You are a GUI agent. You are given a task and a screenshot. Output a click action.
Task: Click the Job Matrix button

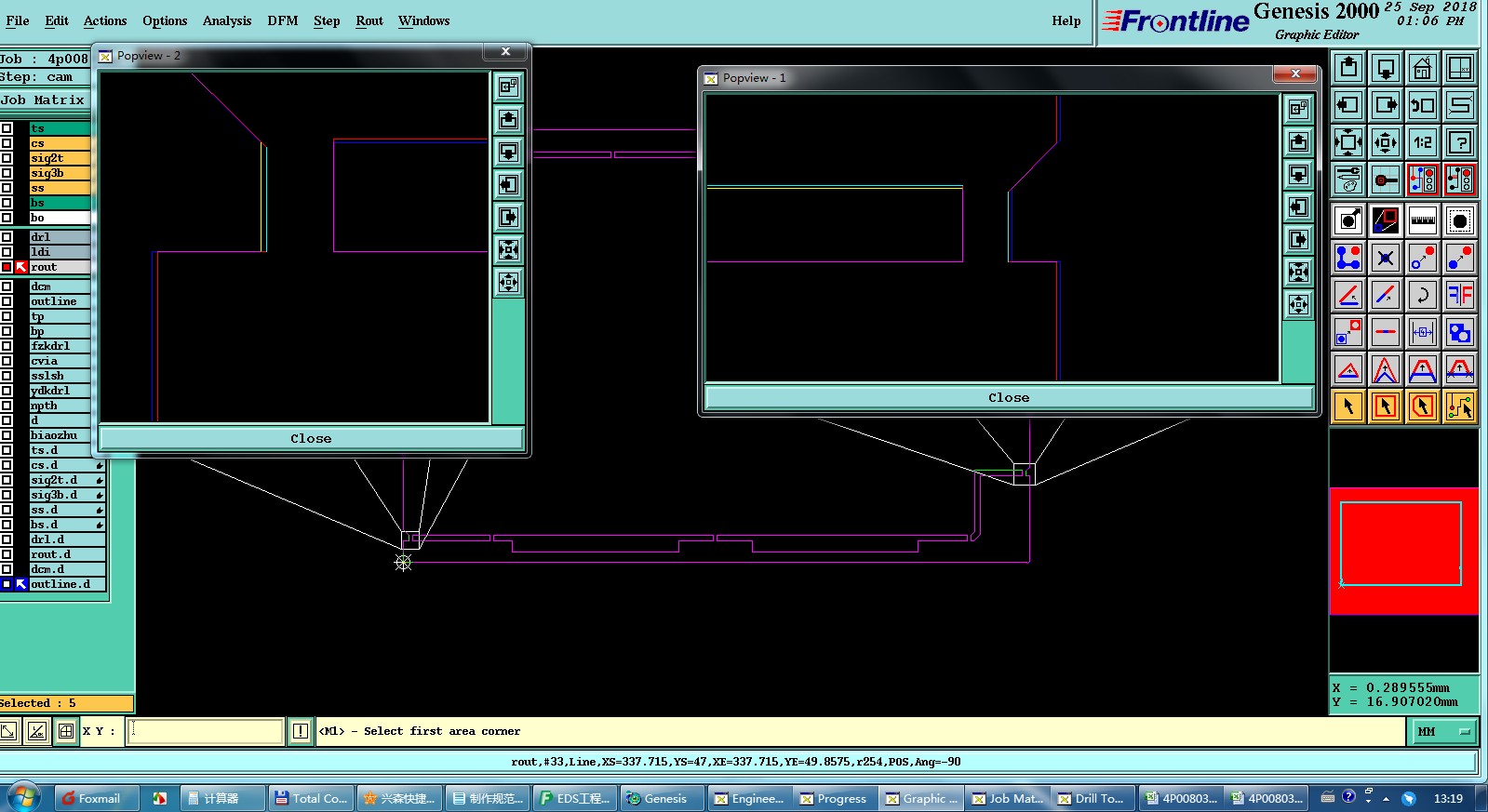[x=45, y=100]
